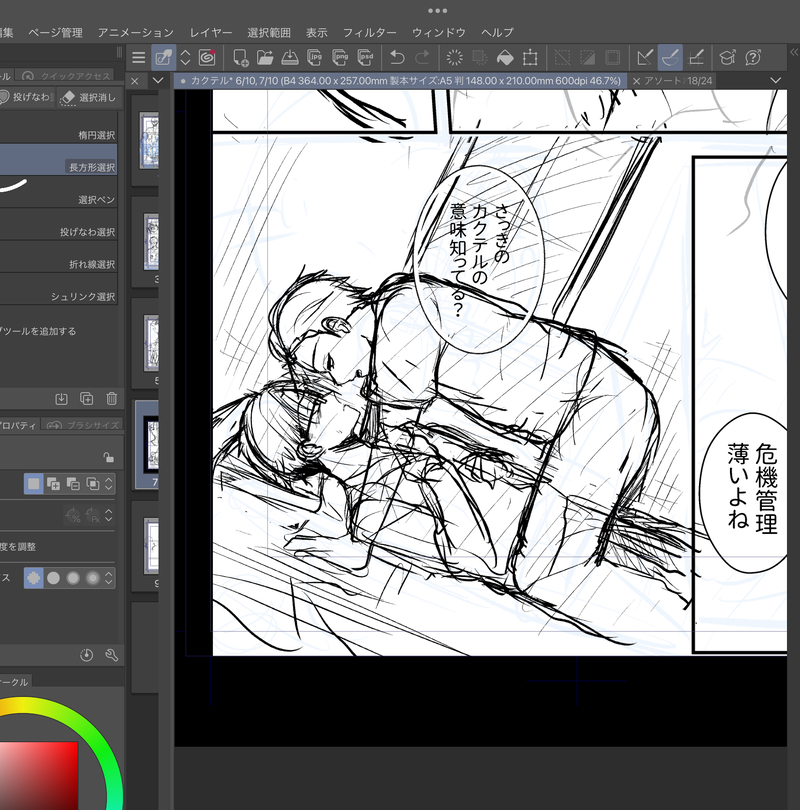This screenshot has height=810, width=800.
Task: Toggle the touch gesture settings icon
Action: [163, 57]
